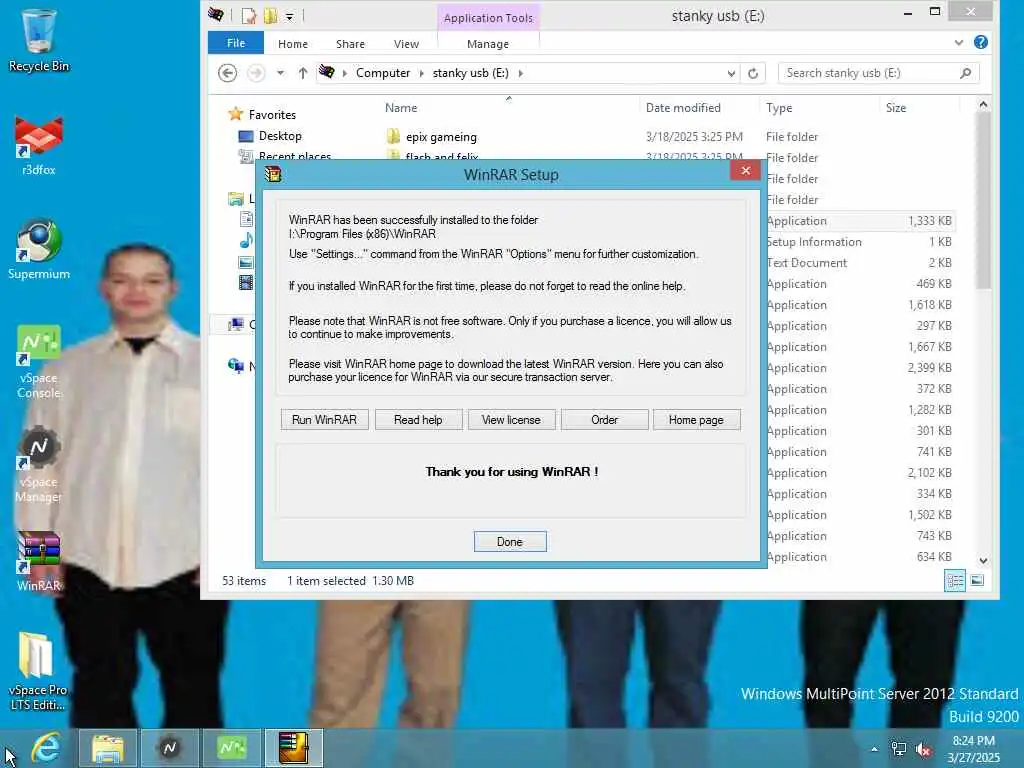Click the file list scroll up arrow
The image size is (1024, 768).
coord(984,104)
